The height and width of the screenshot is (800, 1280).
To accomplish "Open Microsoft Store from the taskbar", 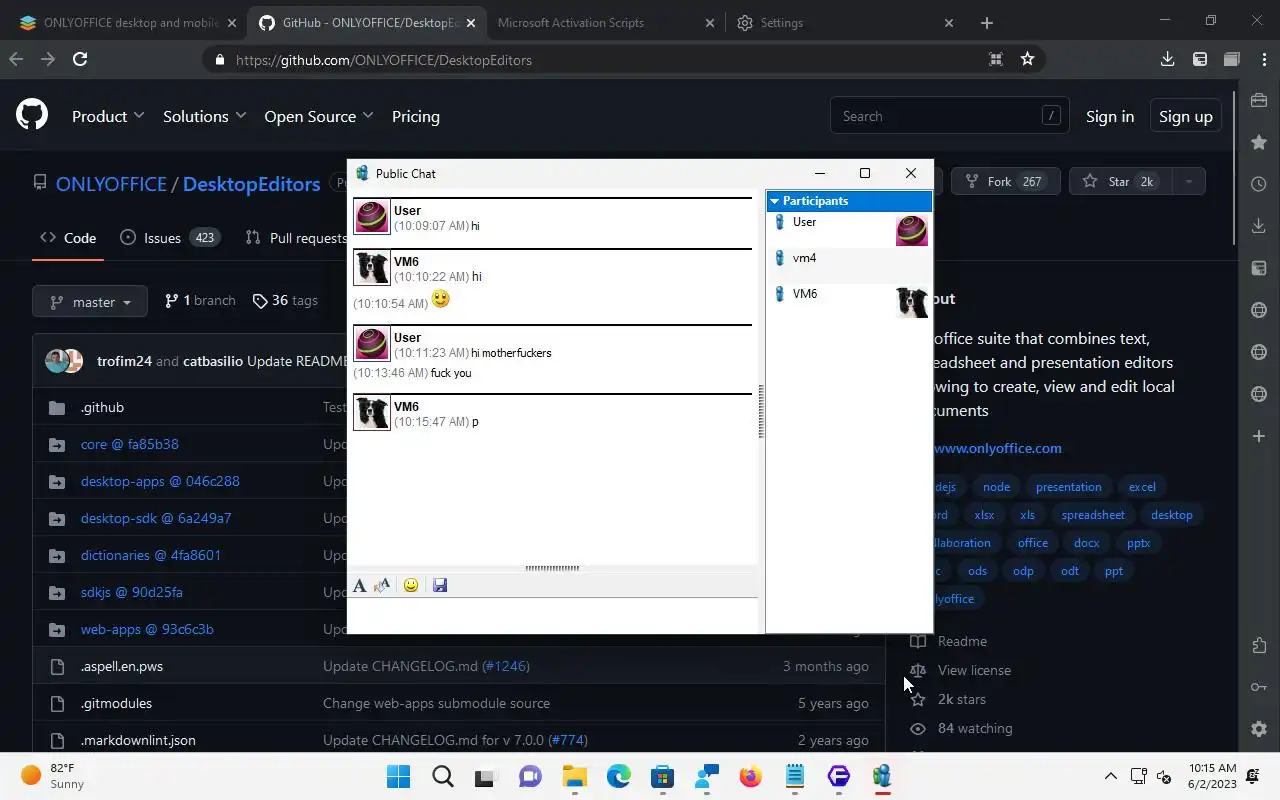I will pyautogui.click(x=662, y=776).
